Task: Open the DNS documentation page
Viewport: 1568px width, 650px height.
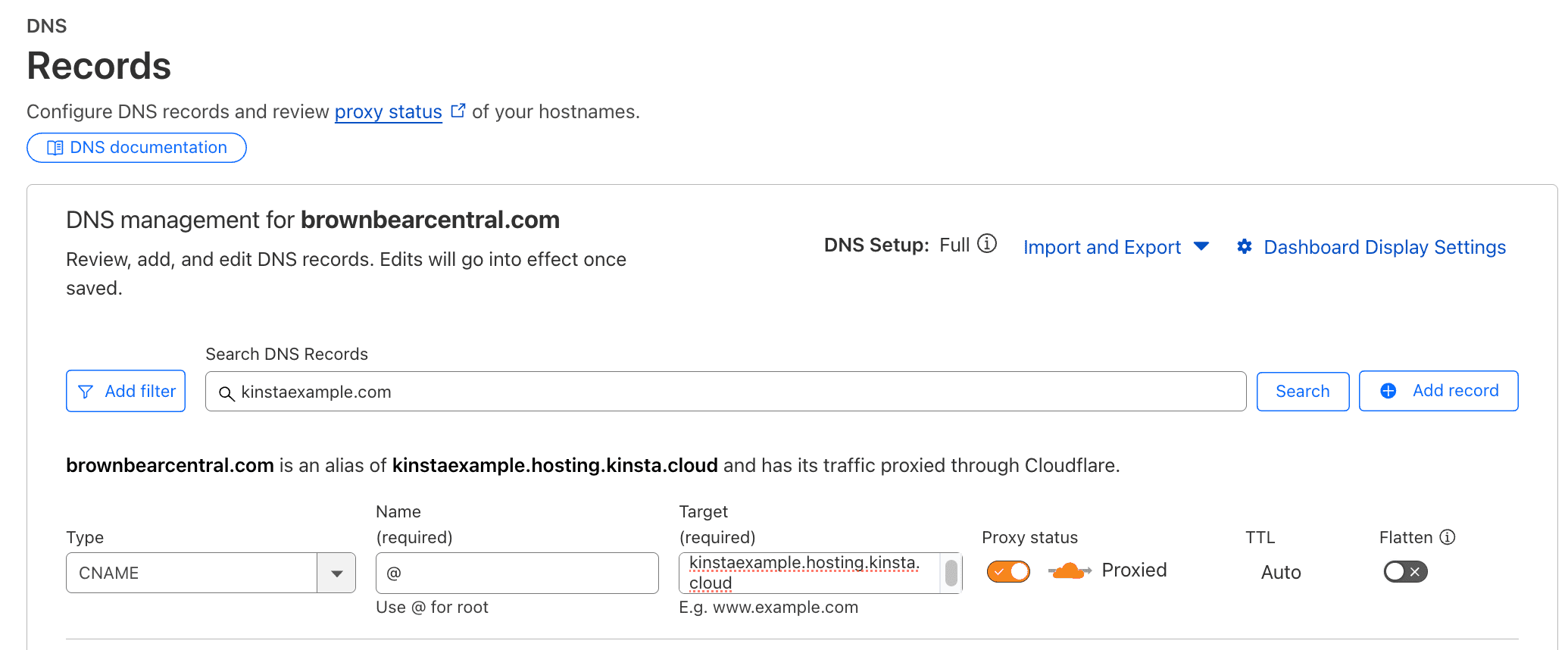Action: 136,147
